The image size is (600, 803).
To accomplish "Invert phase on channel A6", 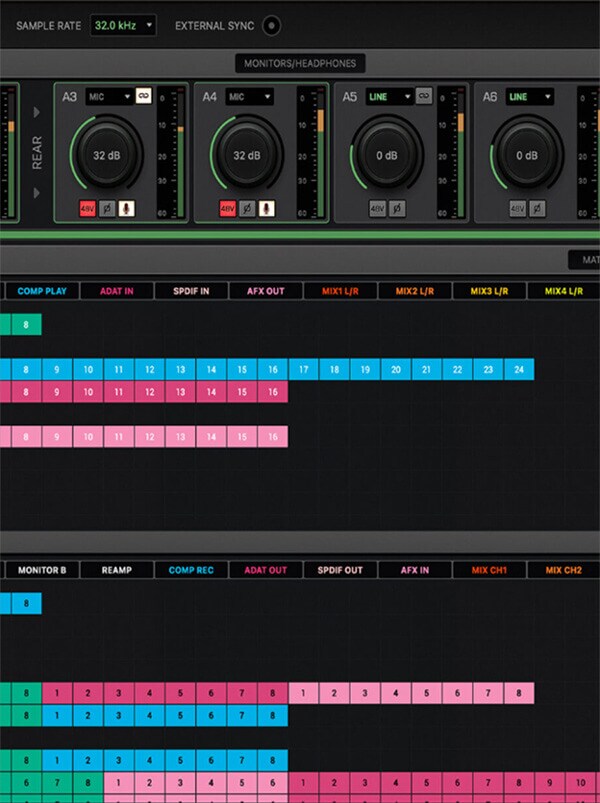I will click(536, 209).
